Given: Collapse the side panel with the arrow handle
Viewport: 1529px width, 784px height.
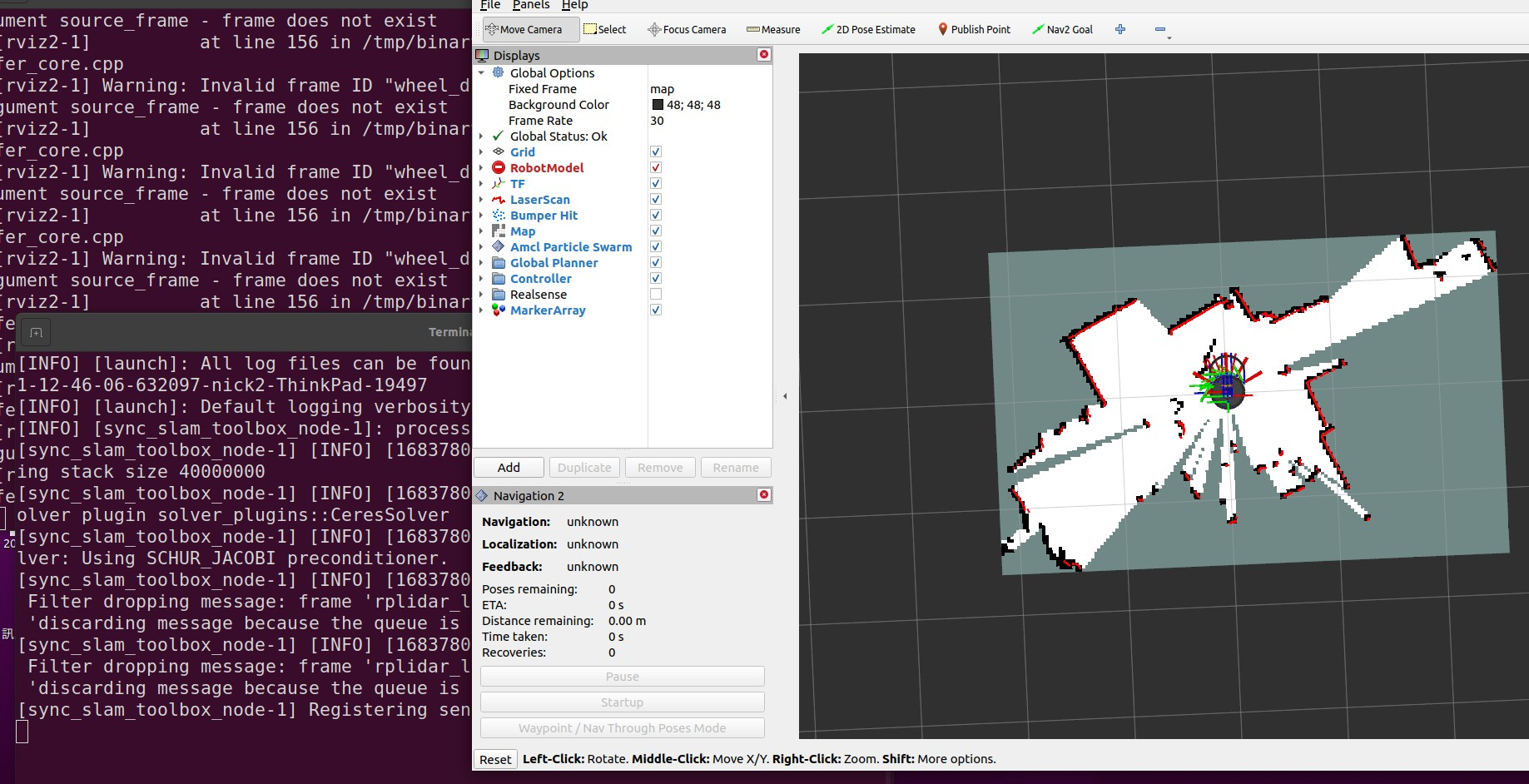Looking at the screenshot, I should 785,396.
